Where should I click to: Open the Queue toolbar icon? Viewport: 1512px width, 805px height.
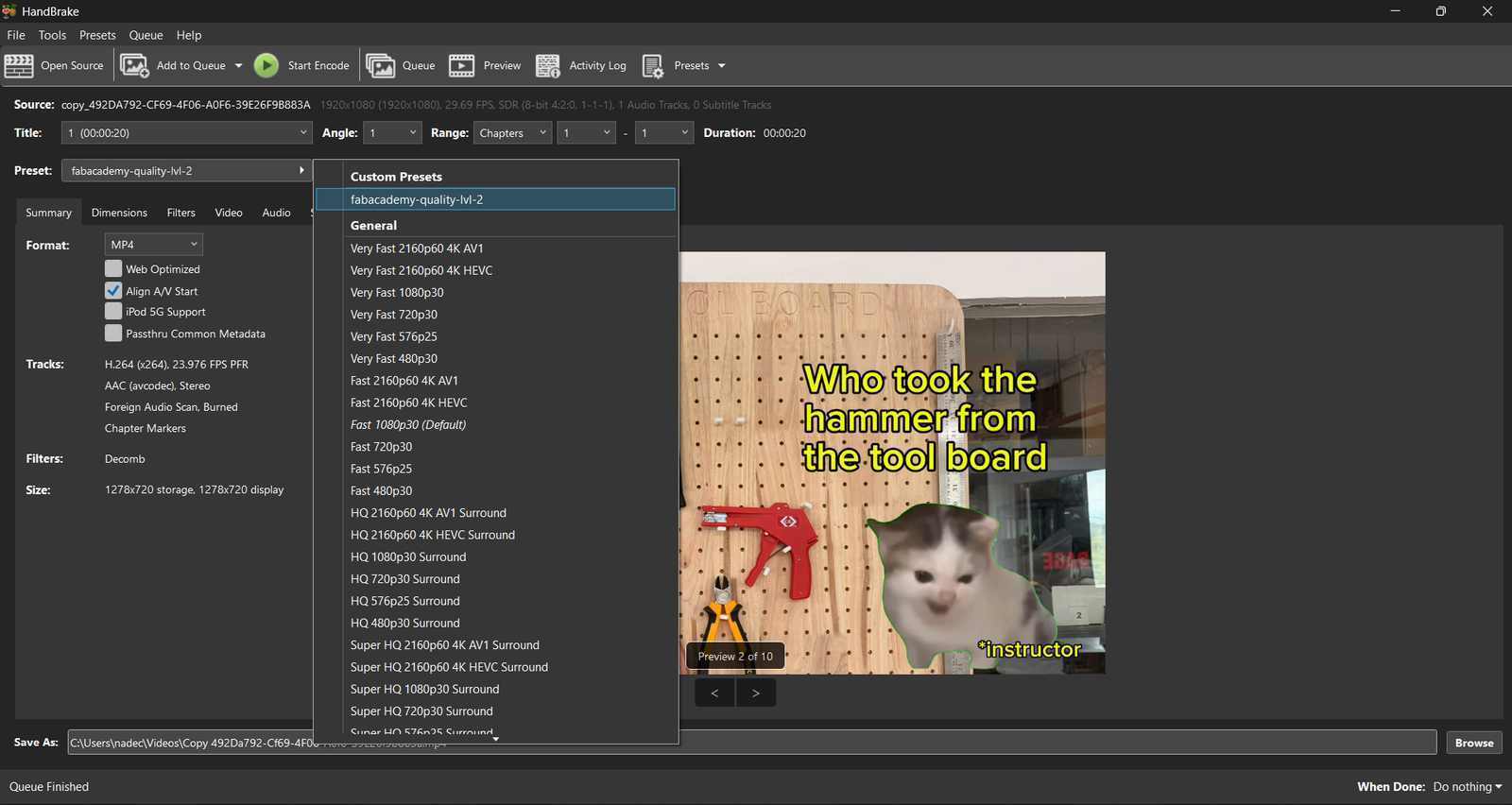pos(380,66)
